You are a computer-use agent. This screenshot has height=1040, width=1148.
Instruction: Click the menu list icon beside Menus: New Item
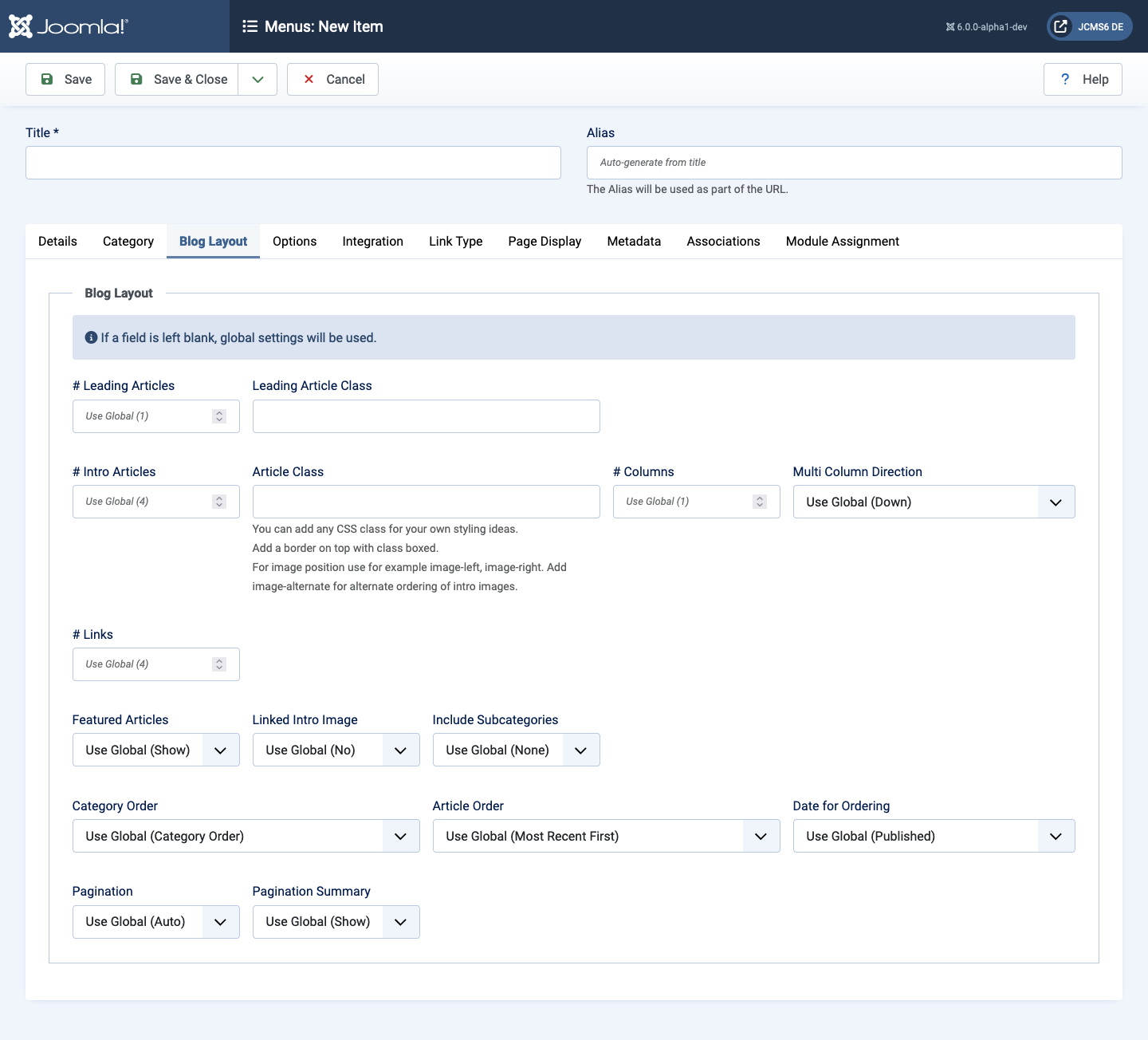250,26
